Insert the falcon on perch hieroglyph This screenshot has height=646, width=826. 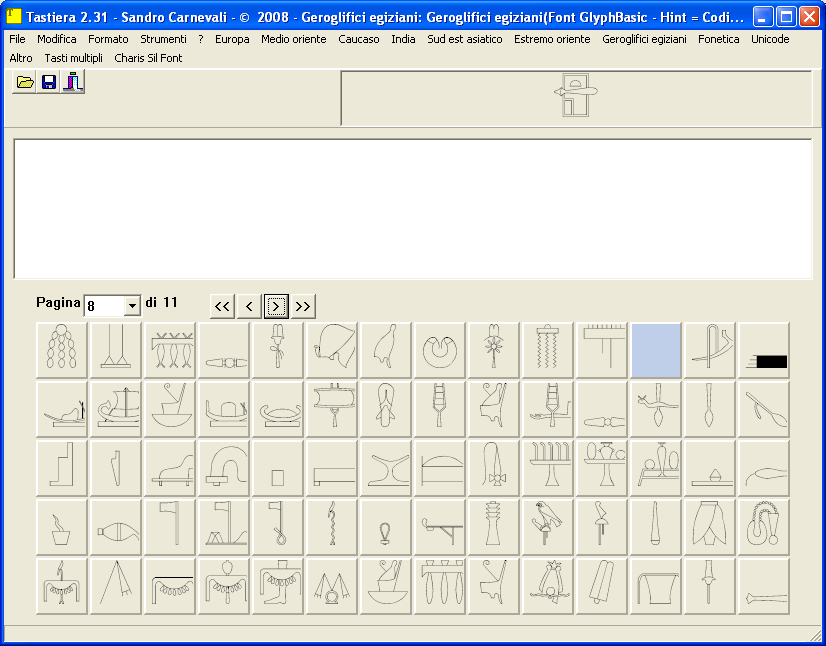pos(548,527)
